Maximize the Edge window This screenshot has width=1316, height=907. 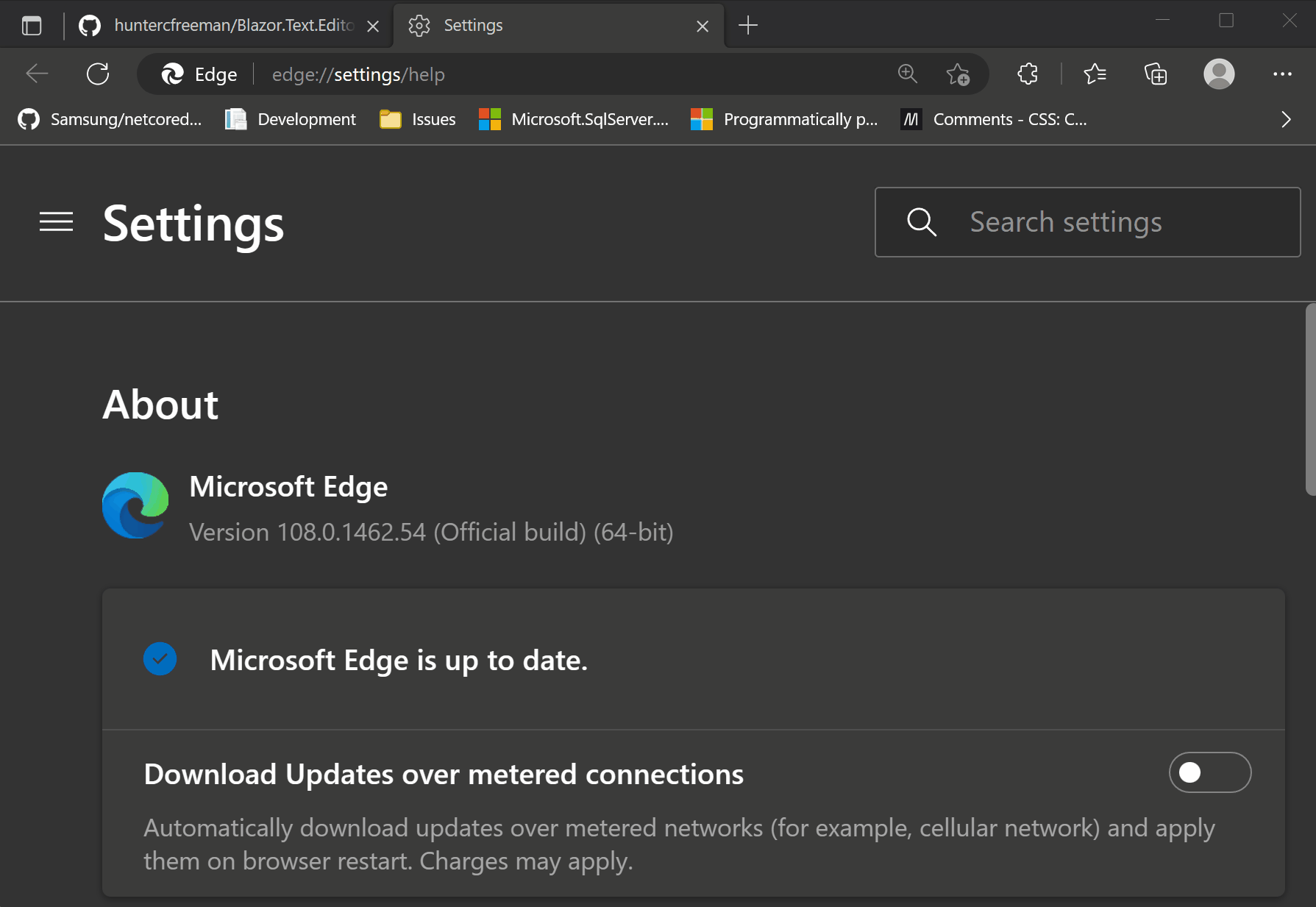point(1226,20)
